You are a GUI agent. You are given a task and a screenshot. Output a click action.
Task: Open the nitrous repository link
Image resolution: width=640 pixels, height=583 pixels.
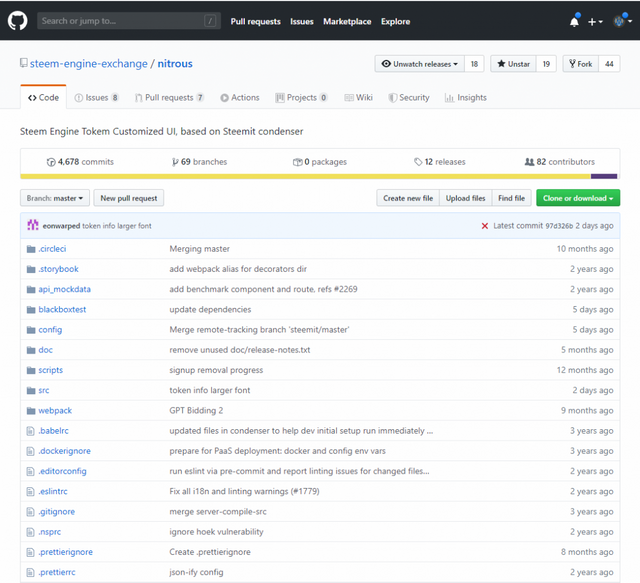coord(175,64)
